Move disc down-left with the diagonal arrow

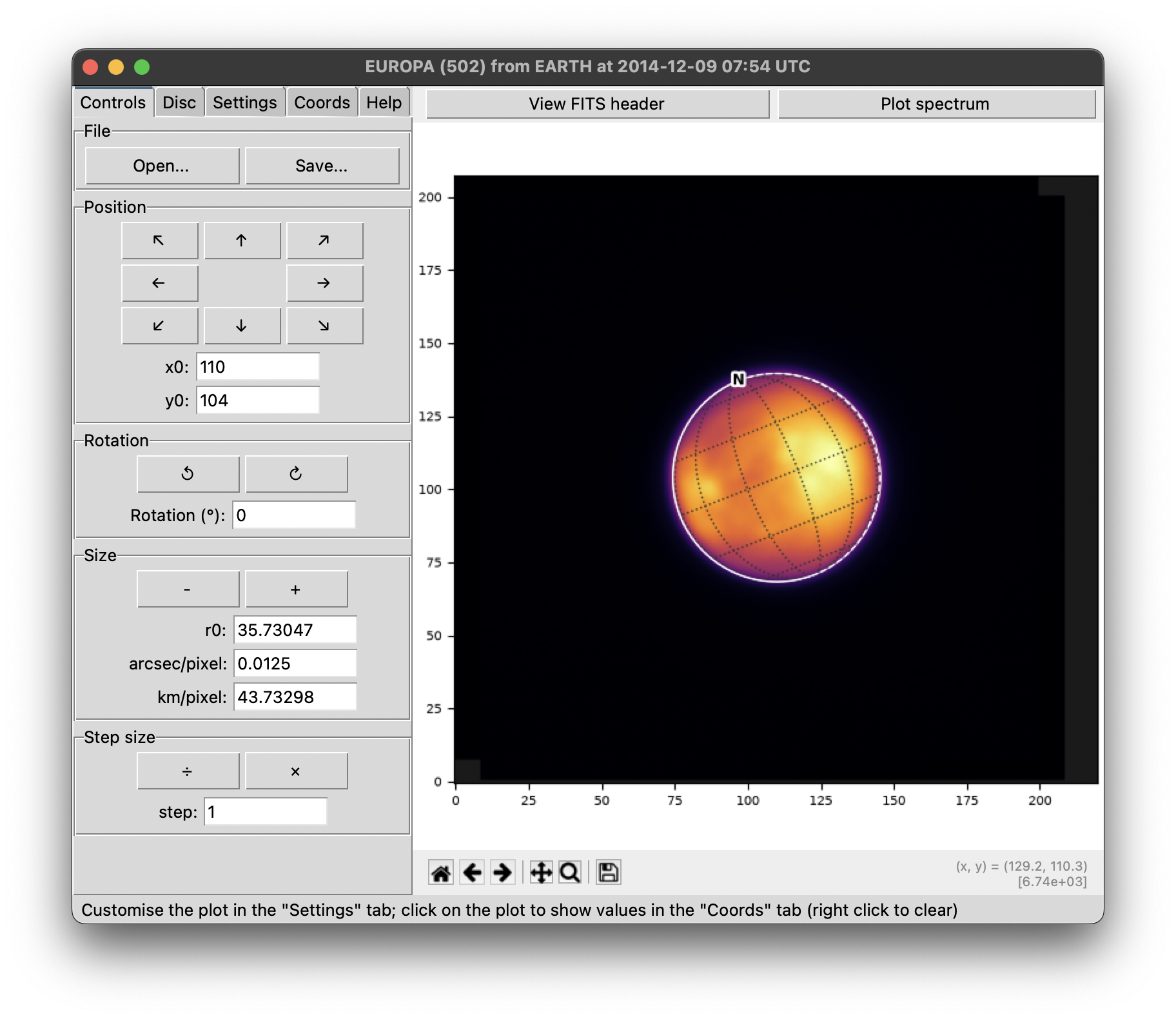(159, 326)
